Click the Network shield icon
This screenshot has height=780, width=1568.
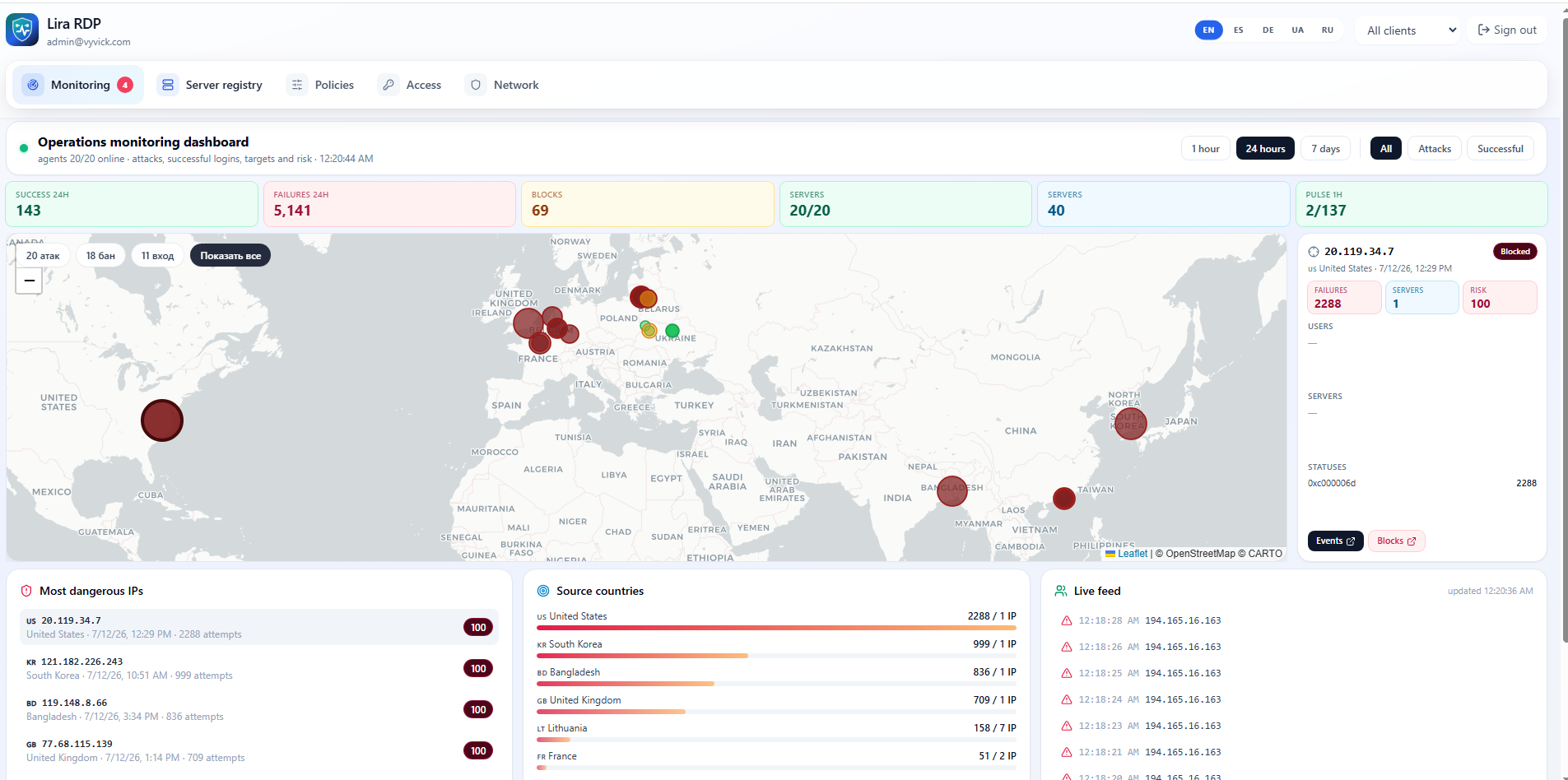click(476, 85)
